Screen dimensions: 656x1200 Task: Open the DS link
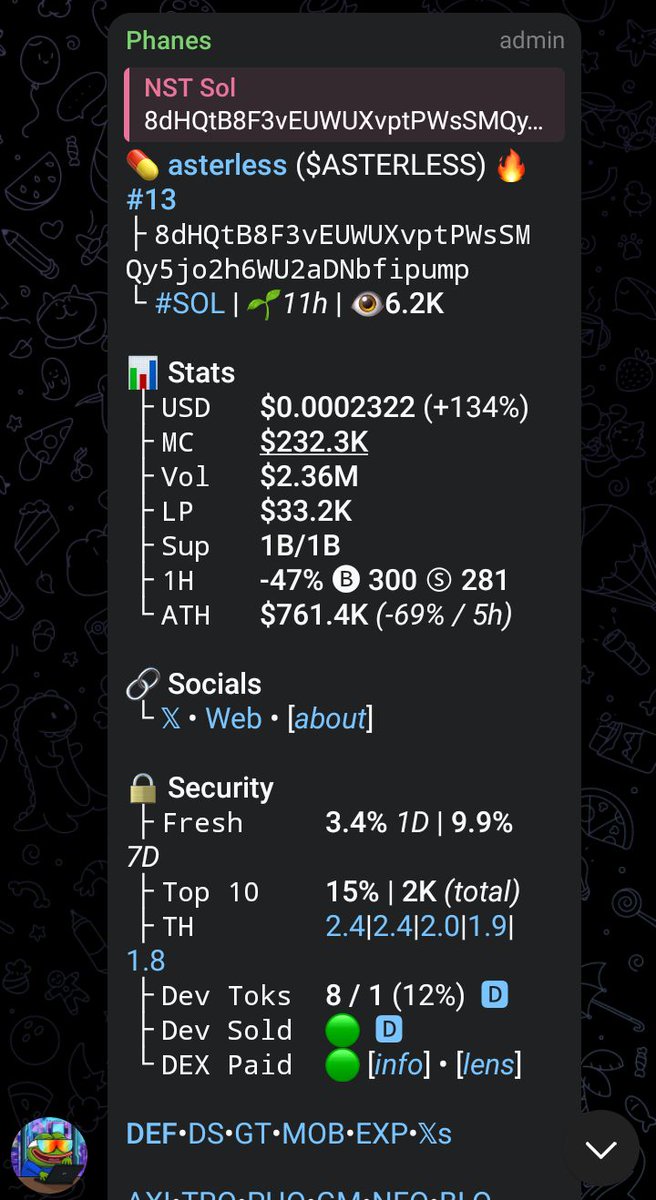coord(205,1134)
